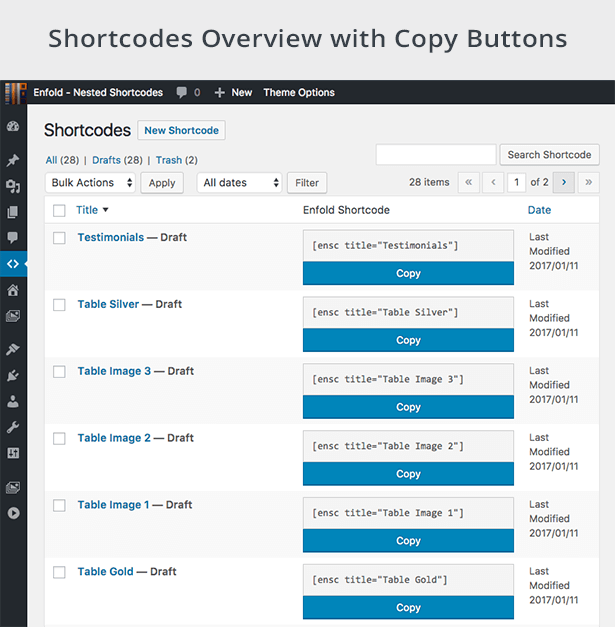Screen dimensions: 615x627
Task: Open the Shortcodes code-brackets sidebar icon
Action: click(13, 264)
